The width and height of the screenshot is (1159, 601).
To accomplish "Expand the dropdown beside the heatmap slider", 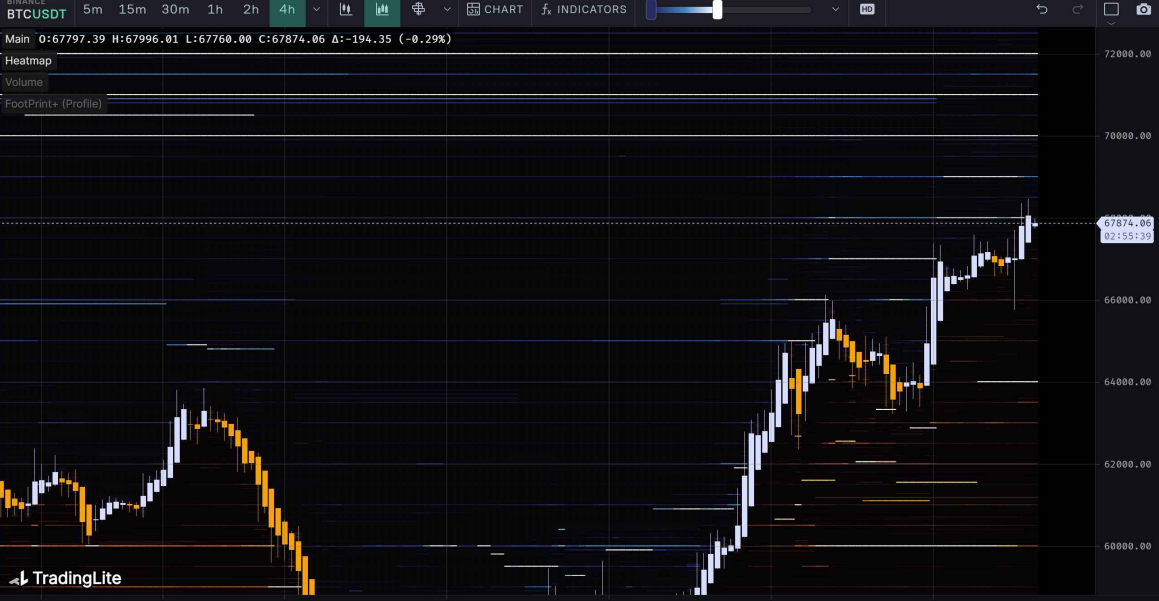I will pyautogui.click(x=836, y=10).
